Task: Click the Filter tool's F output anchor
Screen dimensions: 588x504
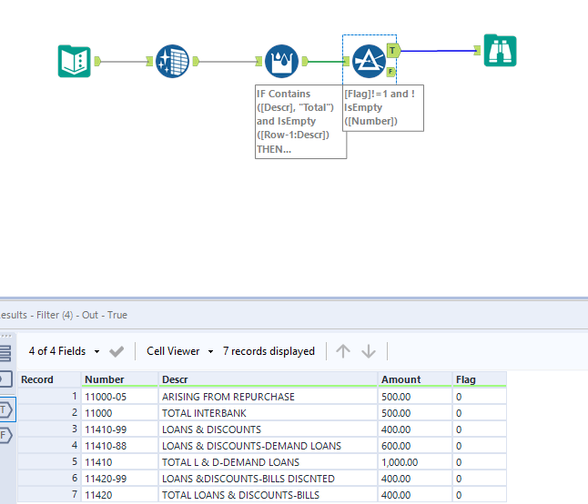Action: click(x=391, y=71)
